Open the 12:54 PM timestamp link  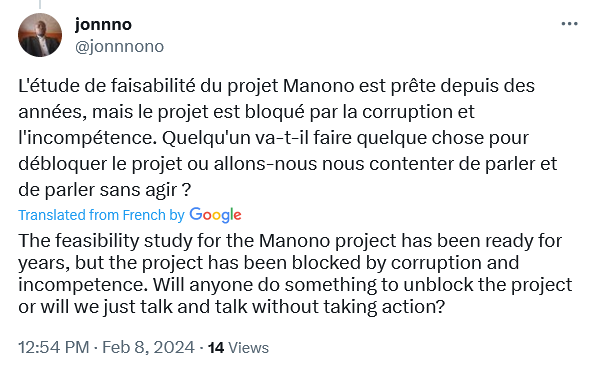54,348
